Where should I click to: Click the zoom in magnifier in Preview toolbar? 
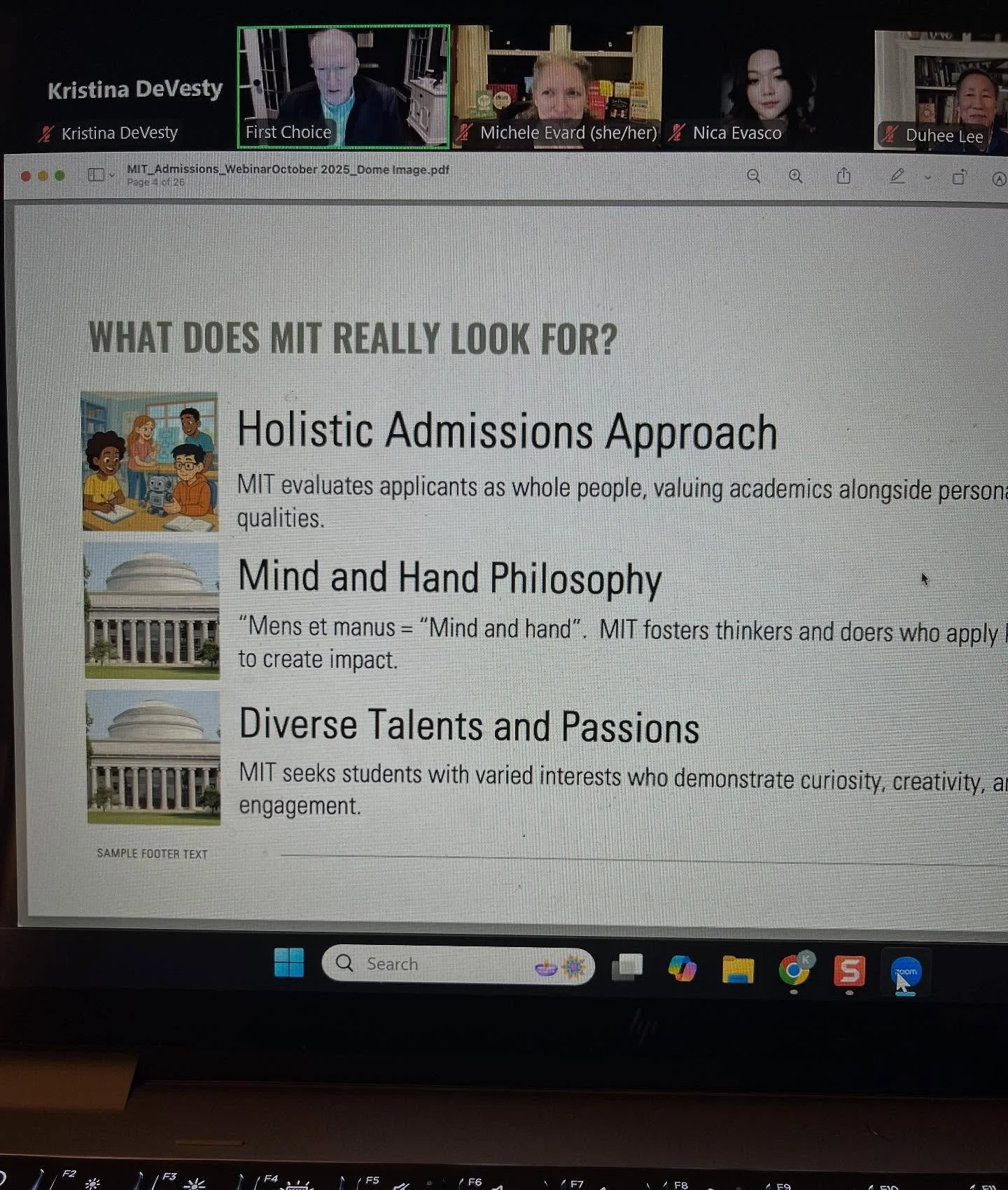coord(796,176)
